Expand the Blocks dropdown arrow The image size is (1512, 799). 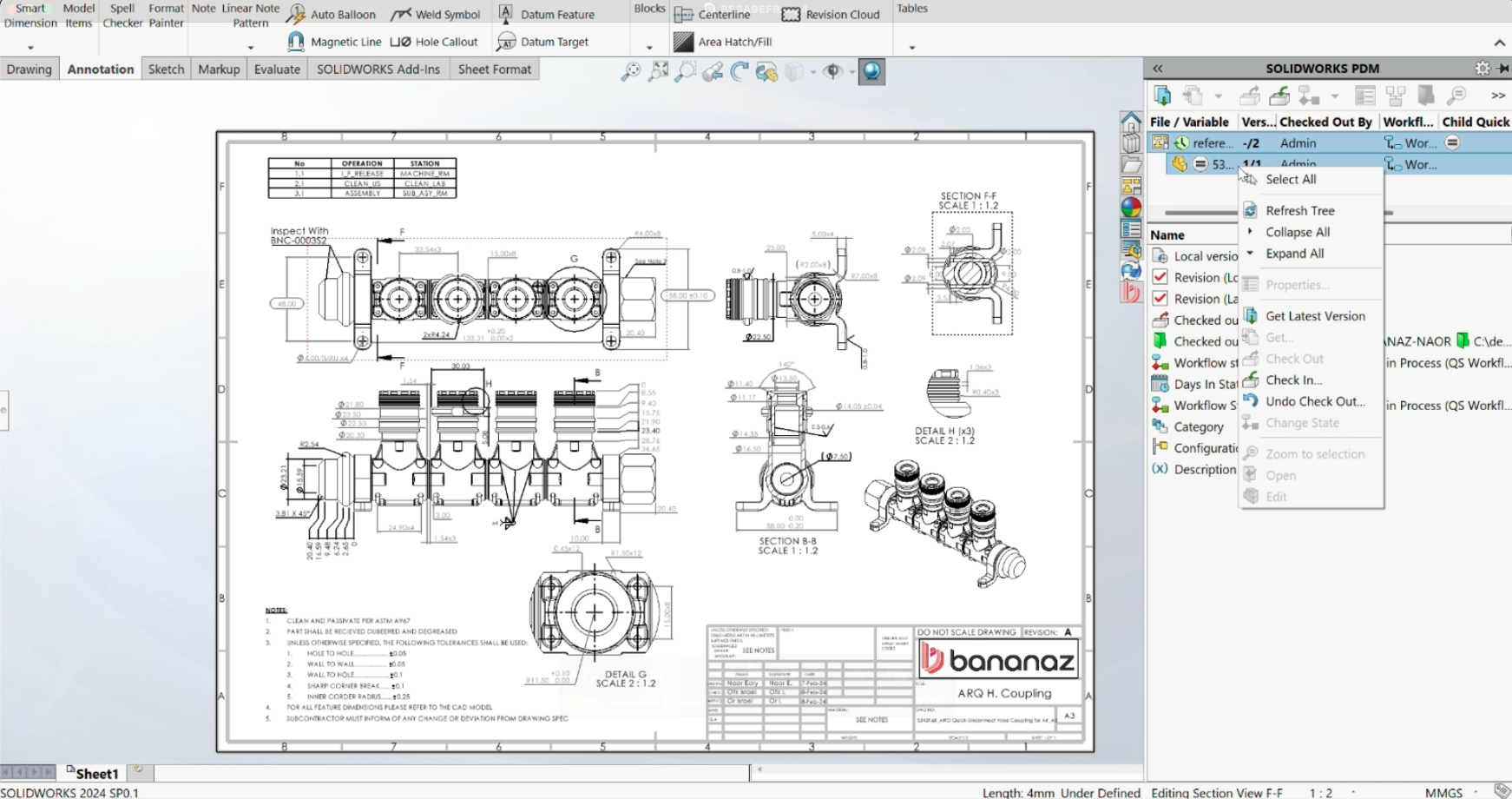pos(649,48)
